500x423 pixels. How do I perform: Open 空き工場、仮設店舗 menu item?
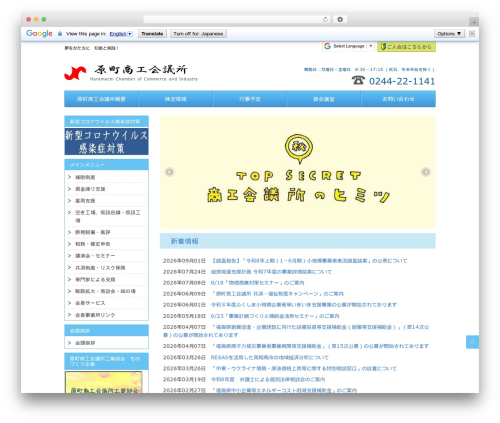(107, 216)
